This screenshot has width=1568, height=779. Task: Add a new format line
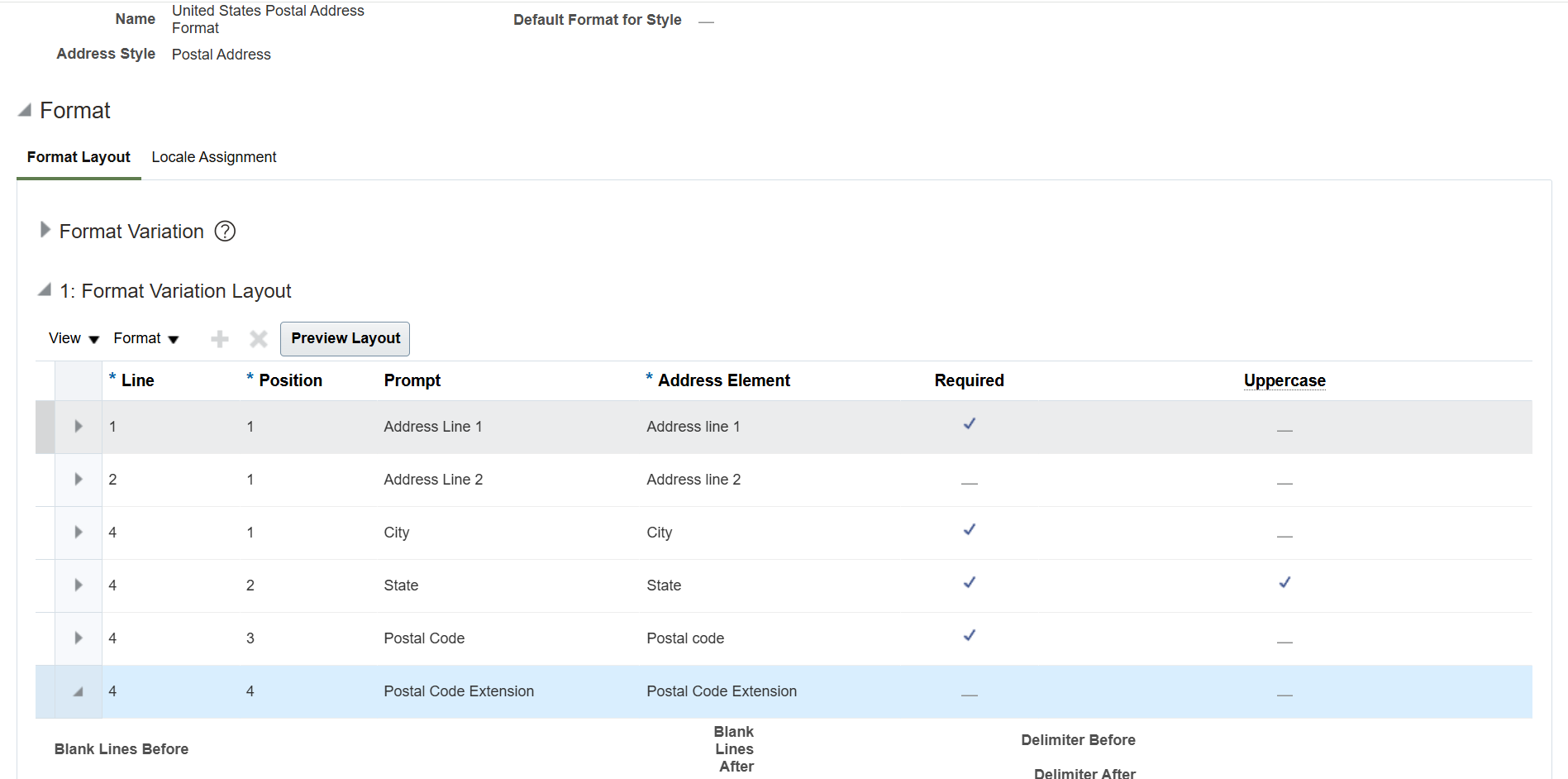point(219,338)
